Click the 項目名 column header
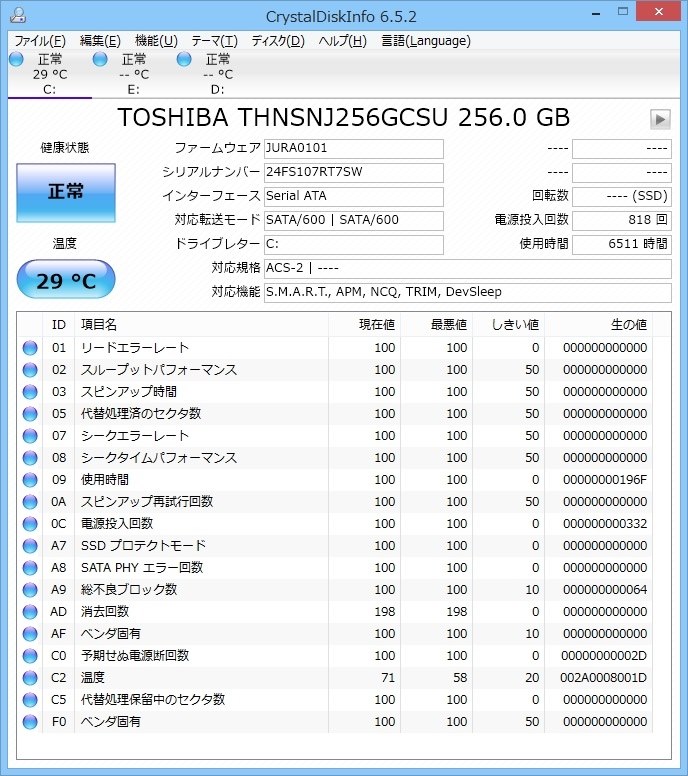The image size is (688, 776). tap(201, 325)
